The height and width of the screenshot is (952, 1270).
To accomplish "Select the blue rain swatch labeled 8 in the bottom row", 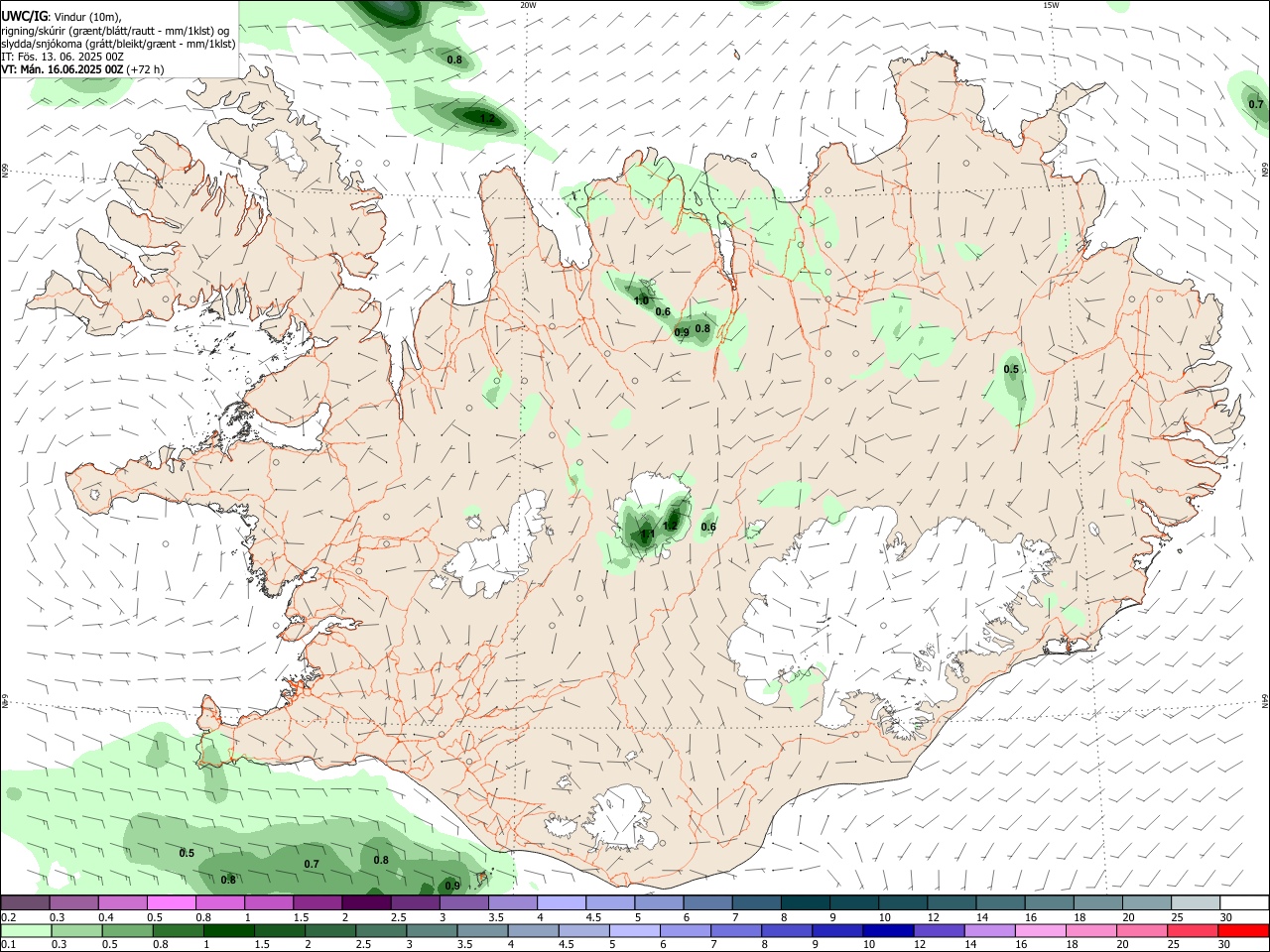I will [x=787, y=931].
